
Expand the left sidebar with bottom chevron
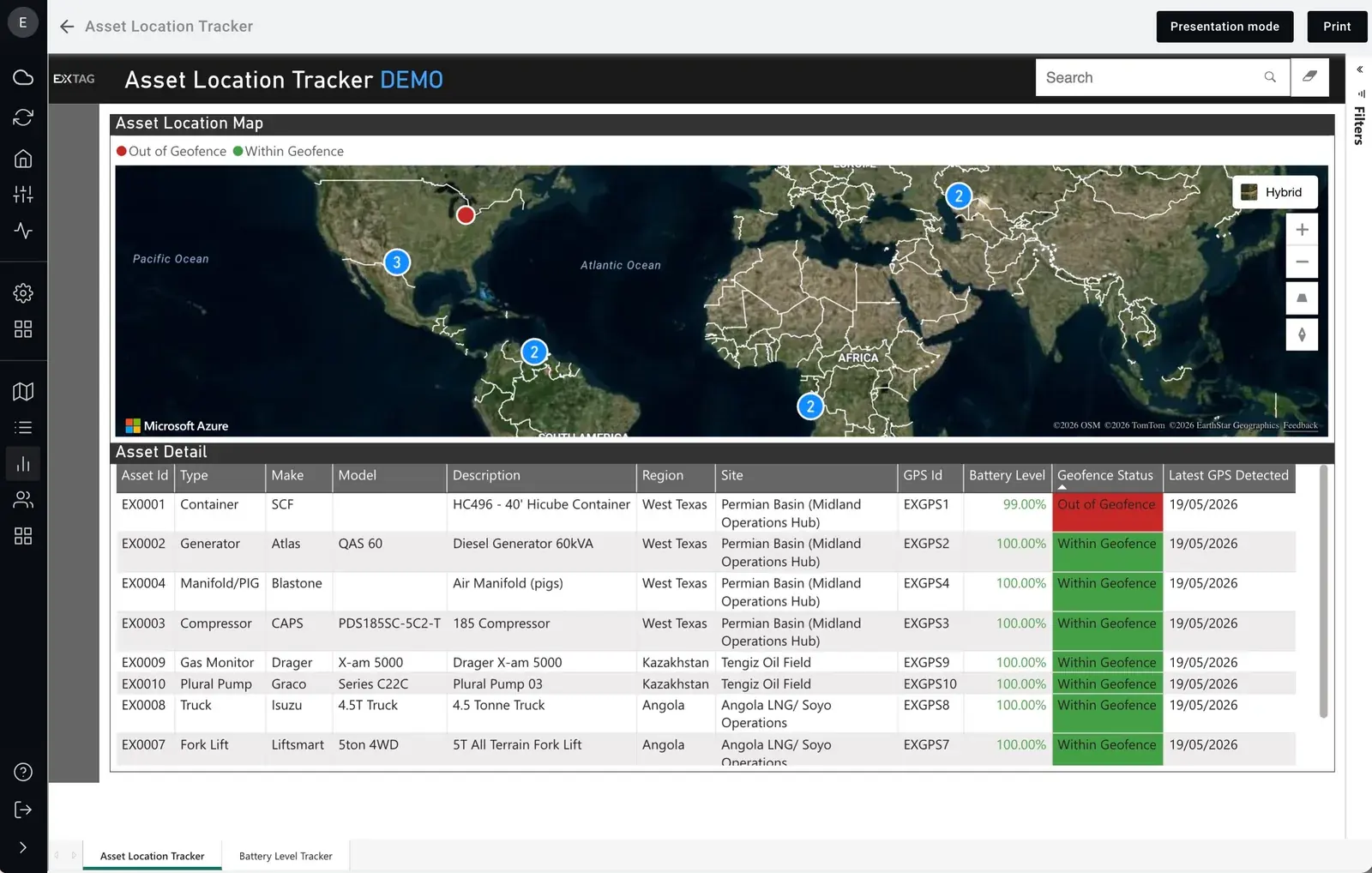[x=23, y=847]
